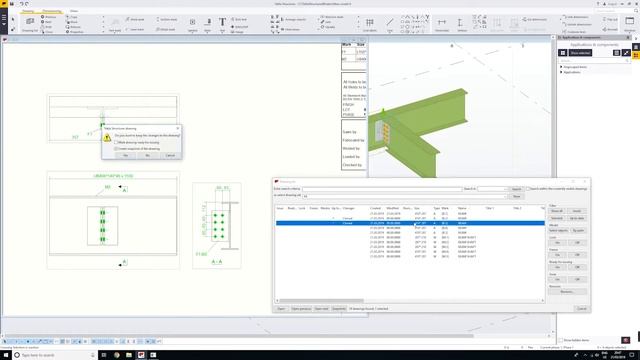This screenshot has width=640, height=360.
Task: Open the Tekla file menu hamburger icon
Action: (4, 20)
